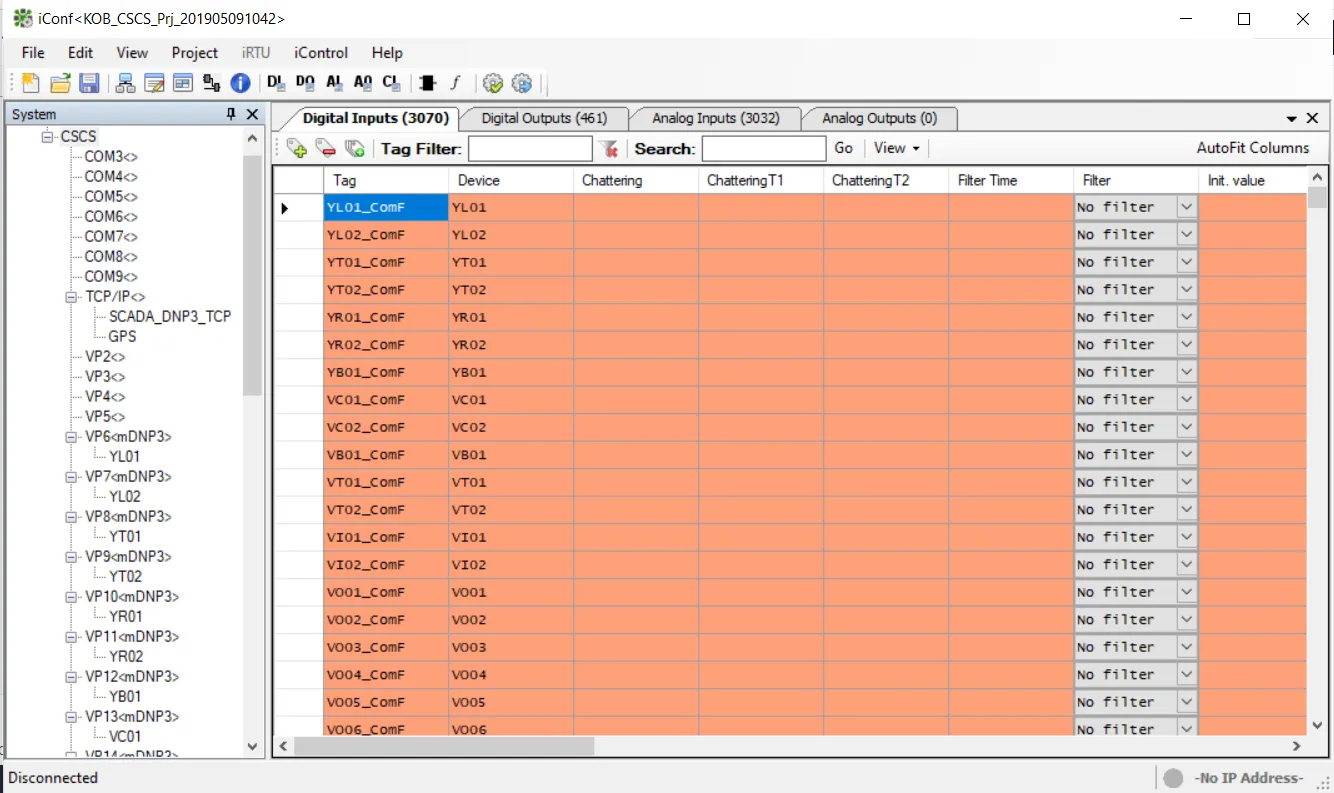Image resolution: width=1334 pixels, height=793 pixels.
Task: Collapse the TCP/IP<> tree node
Action: [x=71, y=297]
